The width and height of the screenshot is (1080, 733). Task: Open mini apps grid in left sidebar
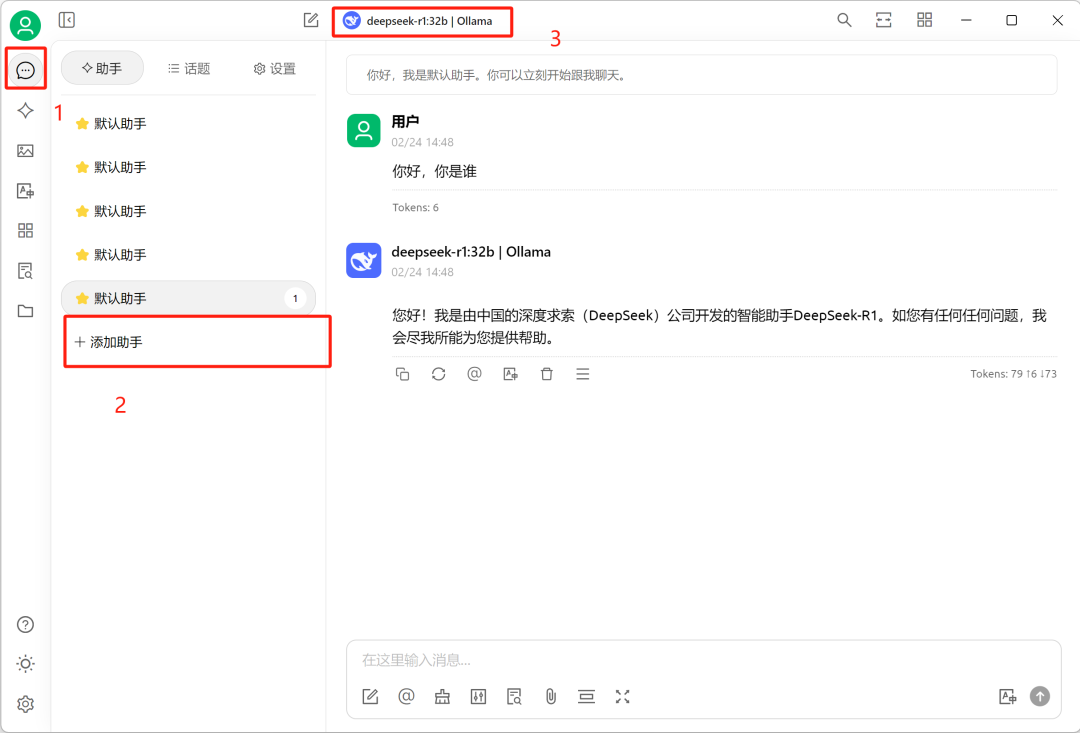25,230
